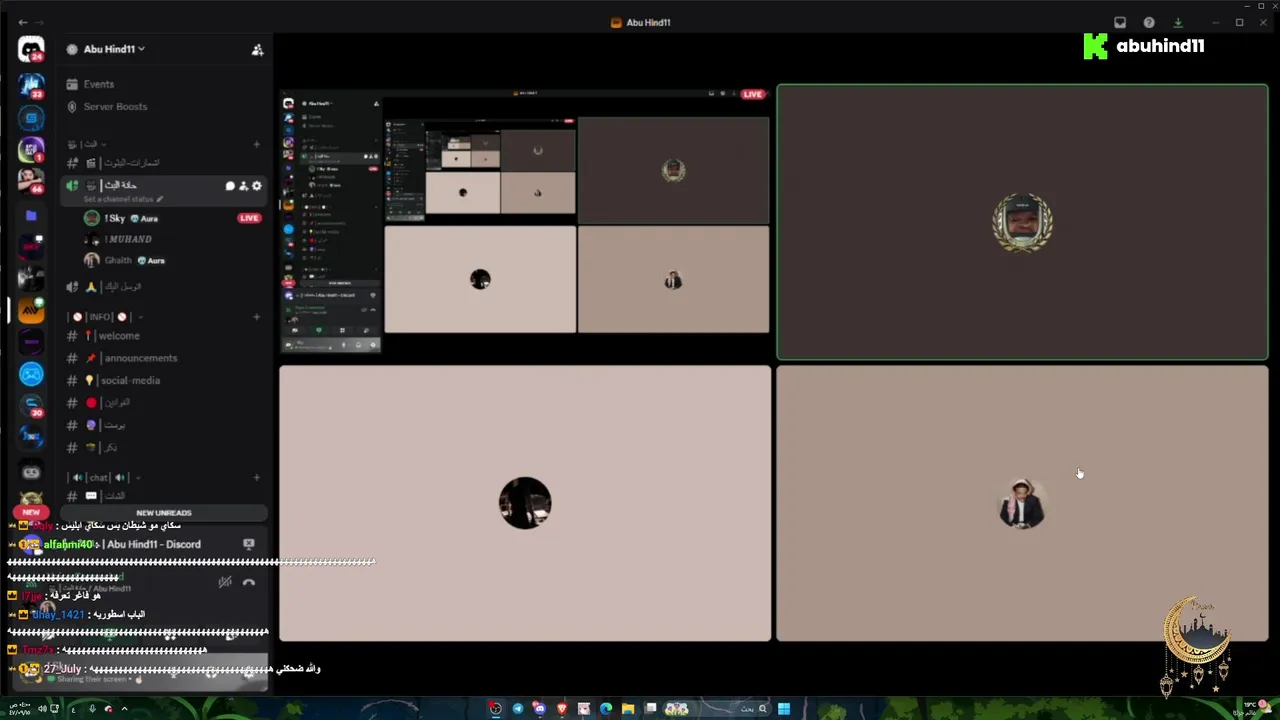Click invite people icon beside server name
Image resolution: width=1280 pixels, height=720 pixels.
(x=257, y=49)
